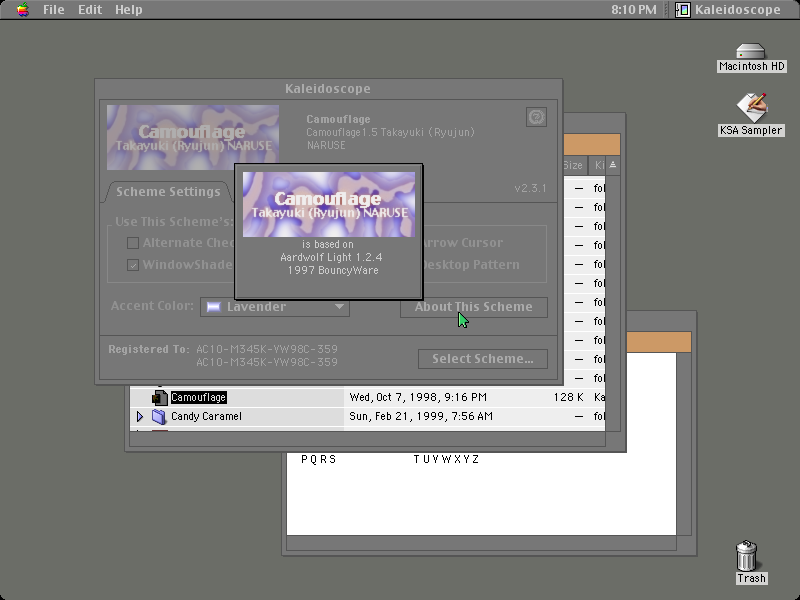The image size is (800, 600).
Task: Toggle the WindowShade checkbox
Action: pyautogui.click(x=133, y=265)
